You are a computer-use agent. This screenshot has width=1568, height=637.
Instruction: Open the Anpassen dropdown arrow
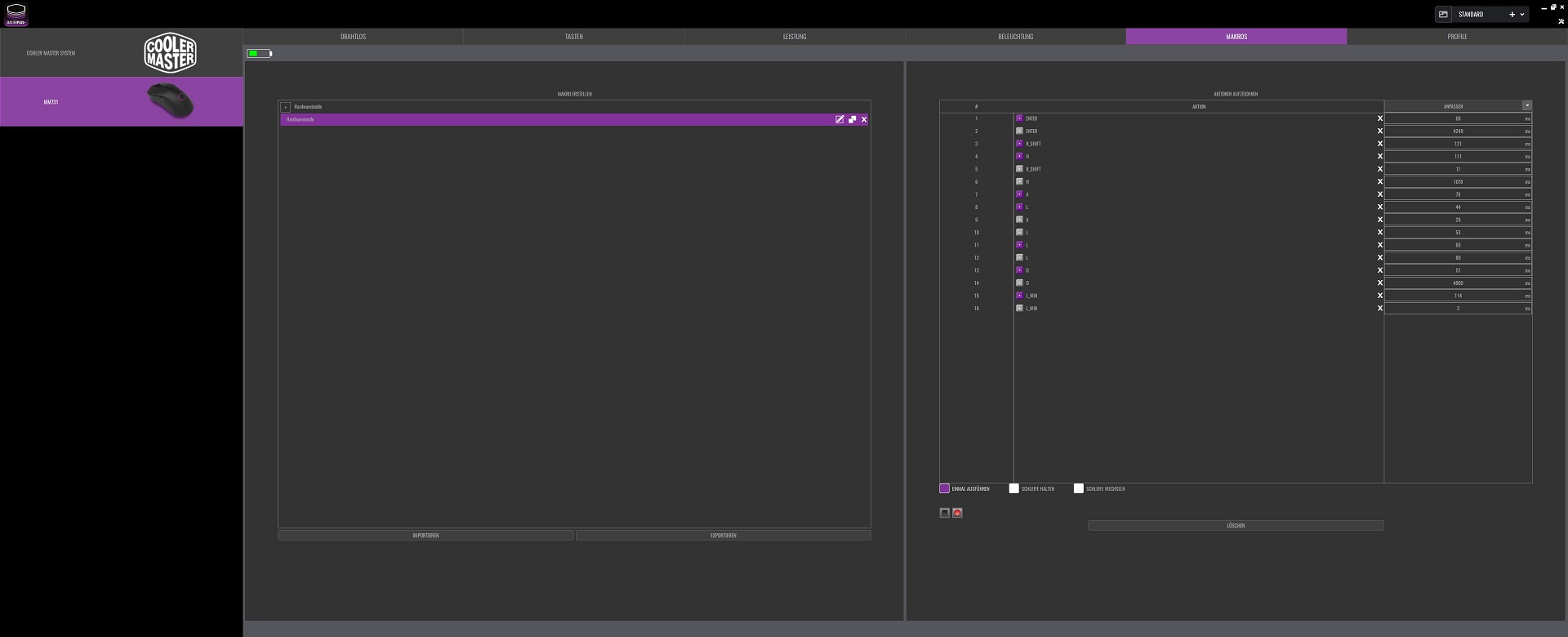(x=1526, y=106)
